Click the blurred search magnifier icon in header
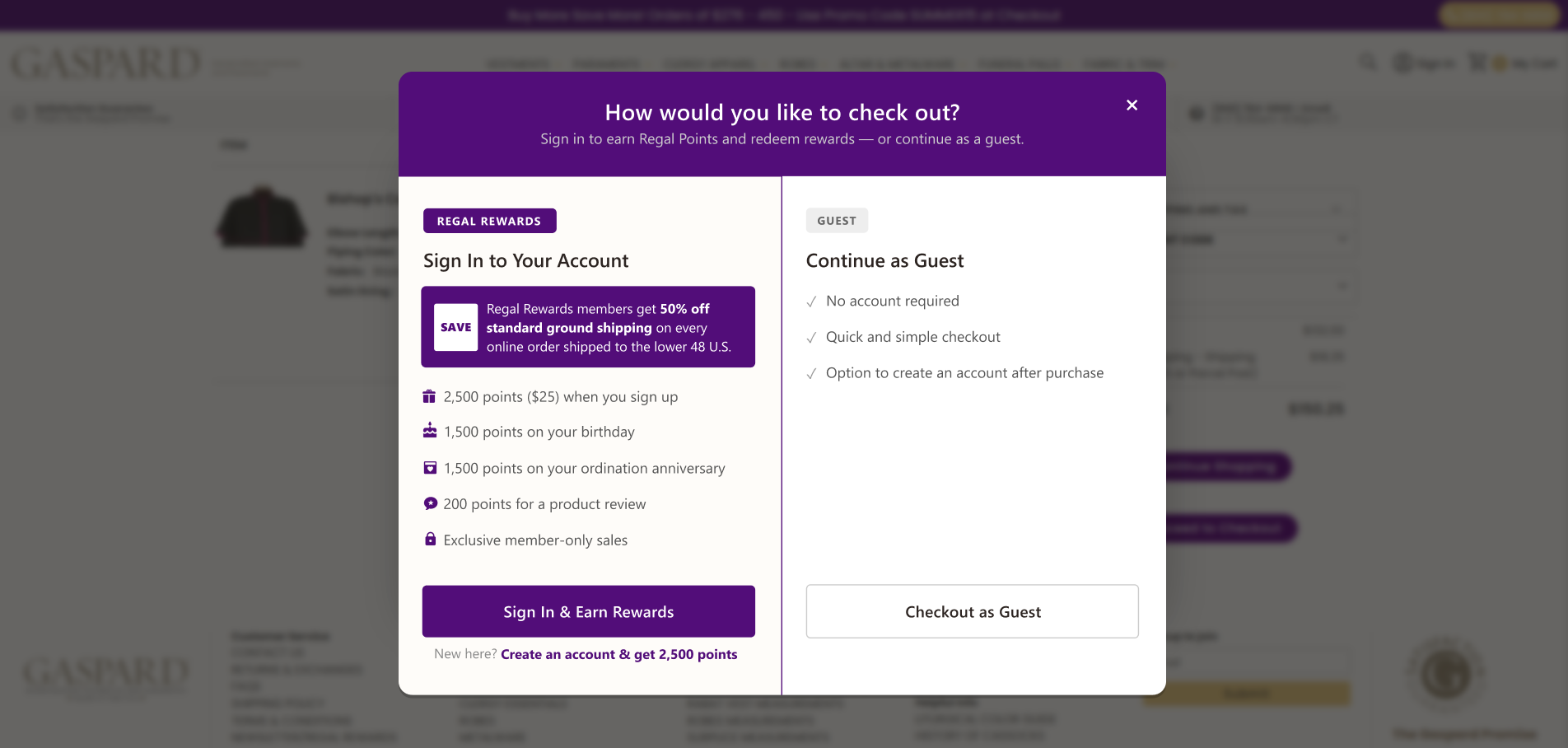 point(1368,63)
